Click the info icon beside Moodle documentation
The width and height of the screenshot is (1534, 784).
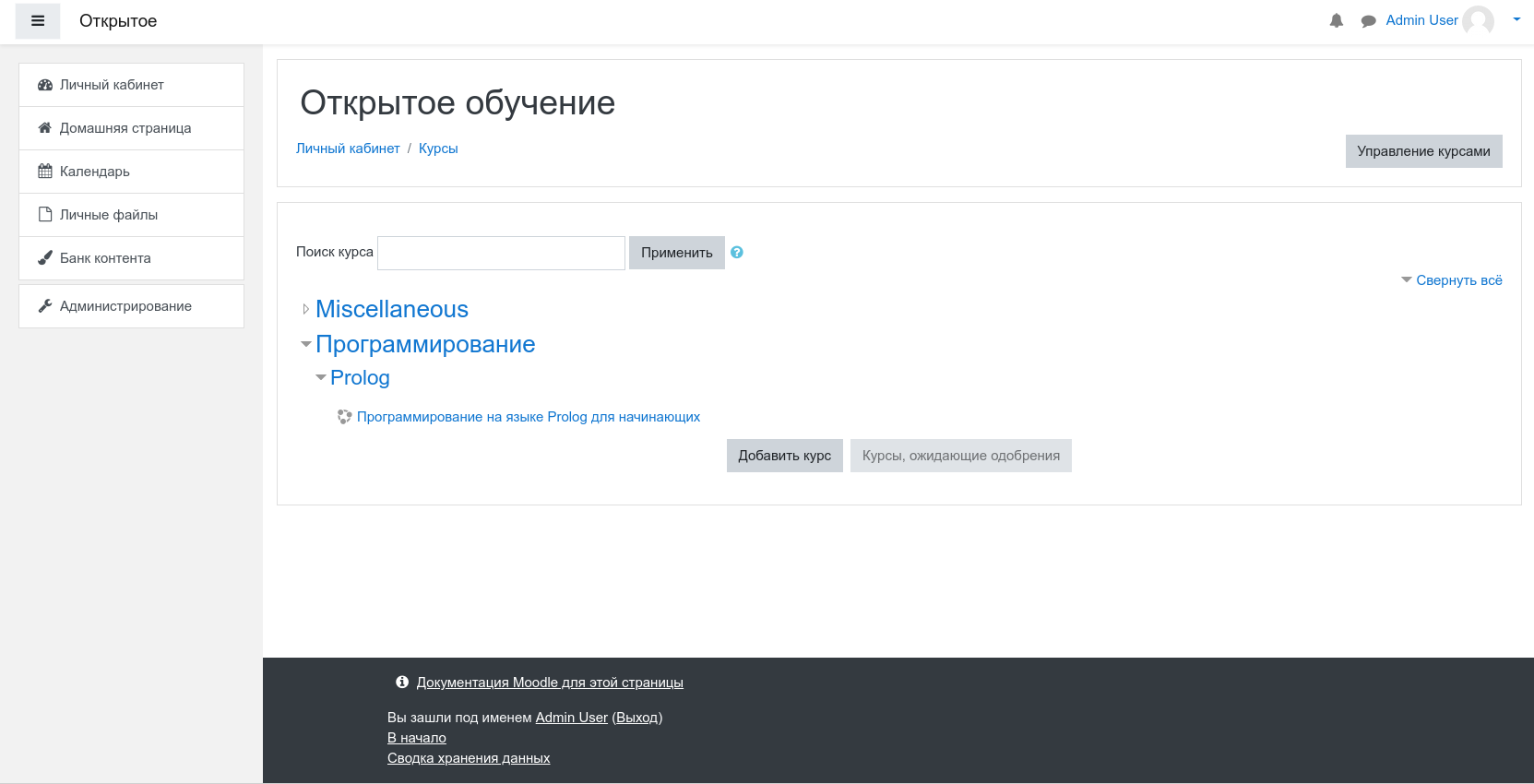402,683
